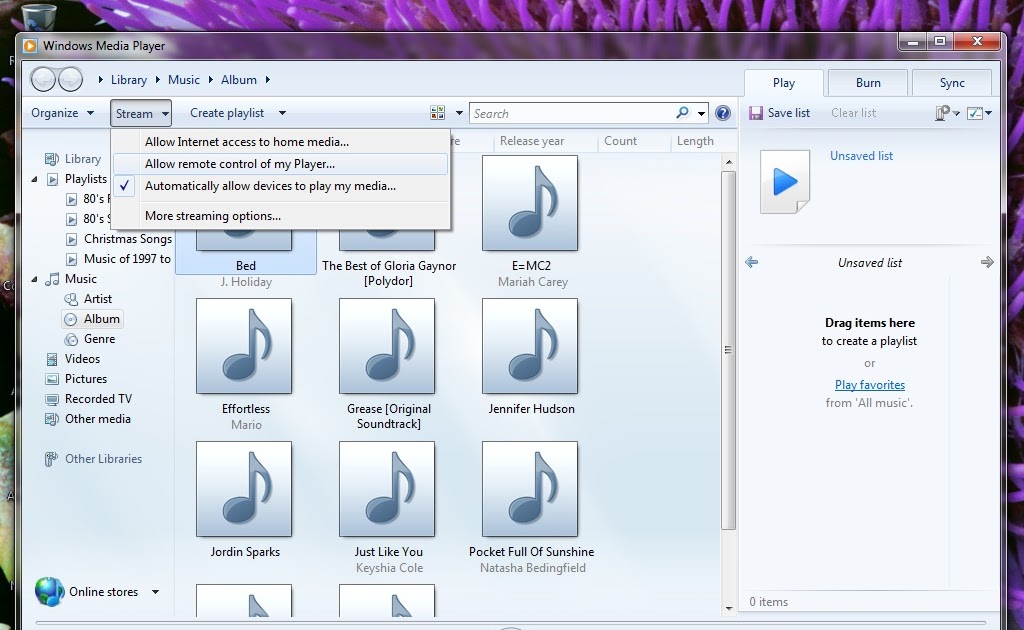Click the Artist icon in navigation tree
Screen dimensions: 1024x630
pyautogui.click(x=71, y=299)
